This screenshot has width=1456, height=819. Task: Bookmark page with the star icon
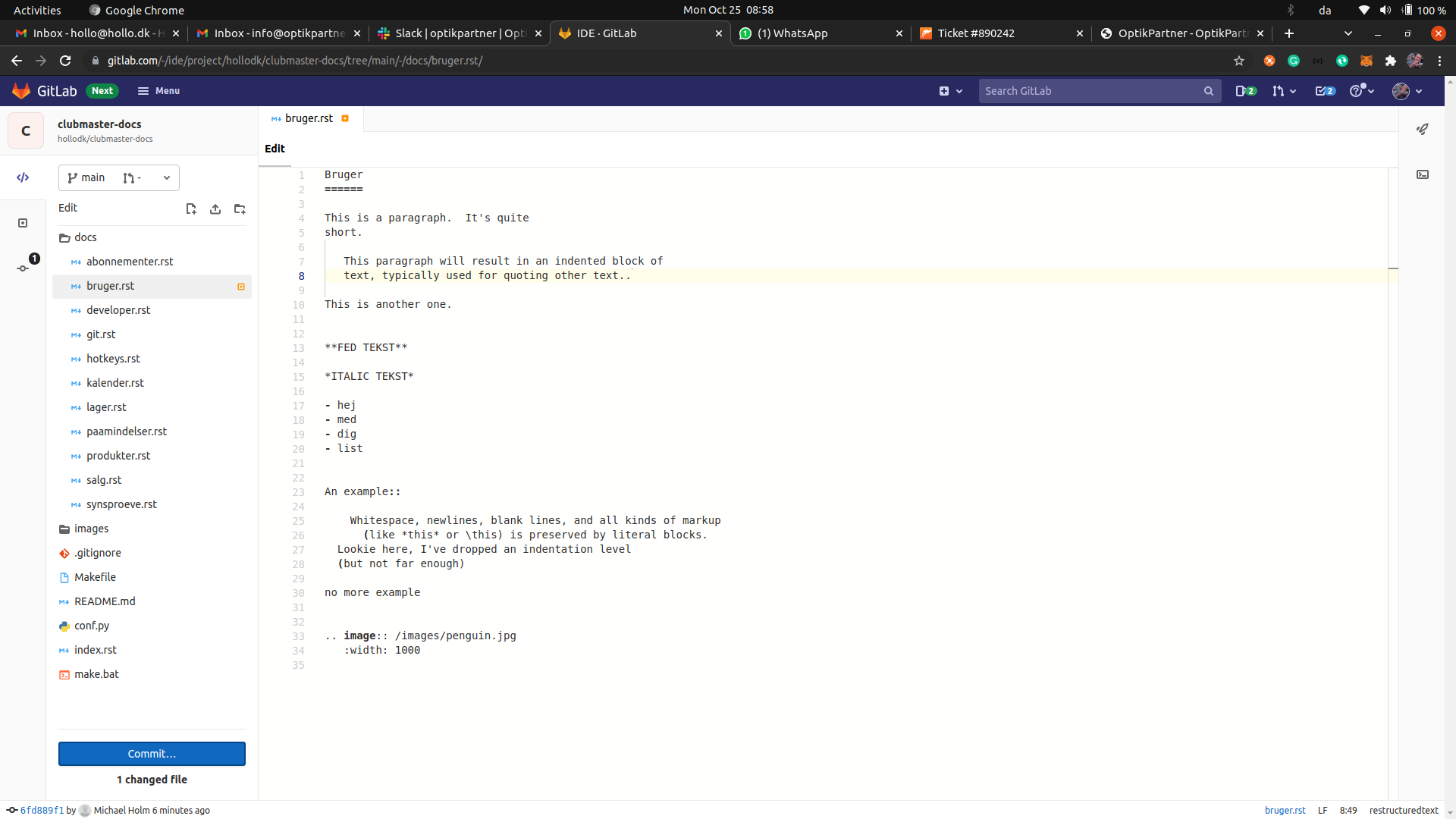pos(1239,61)
